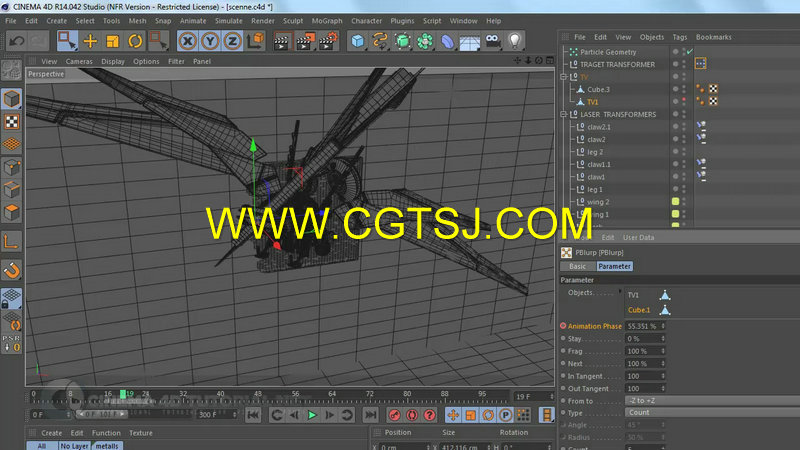The height and width of the screenshot is (450, 800).
Task: Toggle Animation Phase keyframe circle
Action: pos(563,326)
